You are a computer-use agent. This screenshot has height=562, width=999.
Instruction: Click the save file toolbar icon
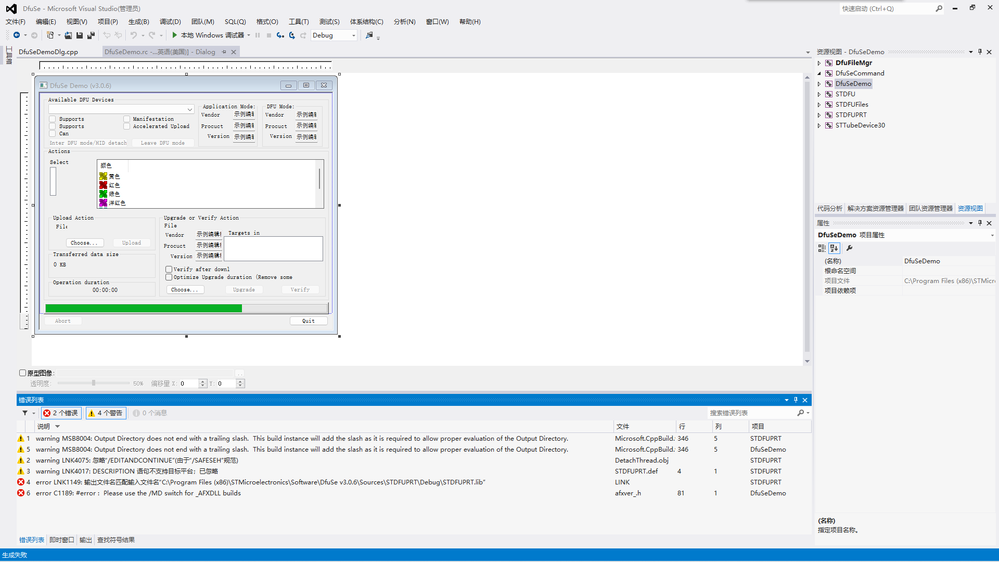click(x=80, y=35)
